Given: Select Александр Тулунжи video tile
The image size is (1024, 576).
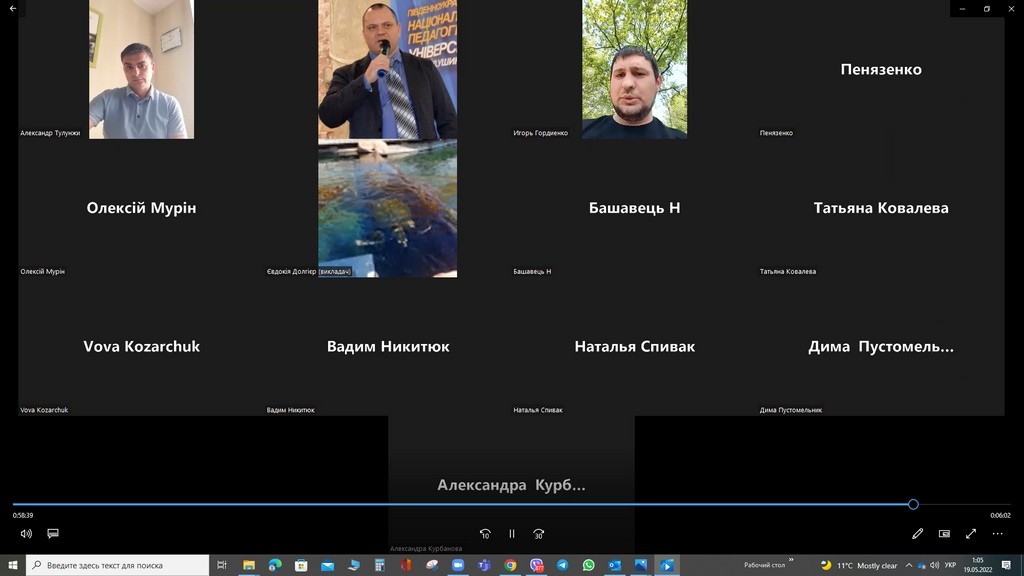Looking at the screenshot, I should tap(141, 69).
